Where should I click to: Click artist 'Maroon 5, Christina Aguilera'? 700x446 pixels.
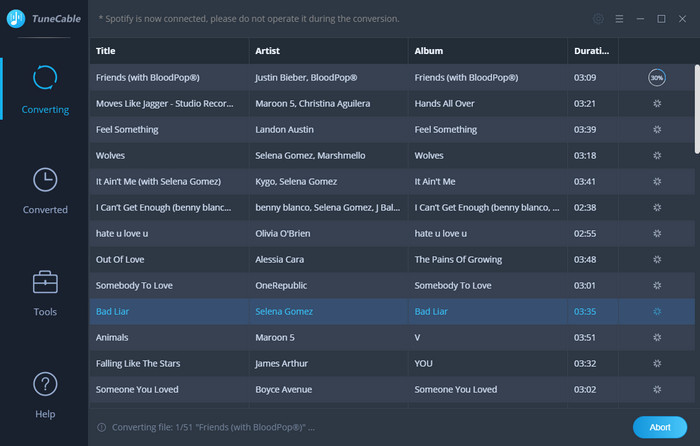coord(312,104)
